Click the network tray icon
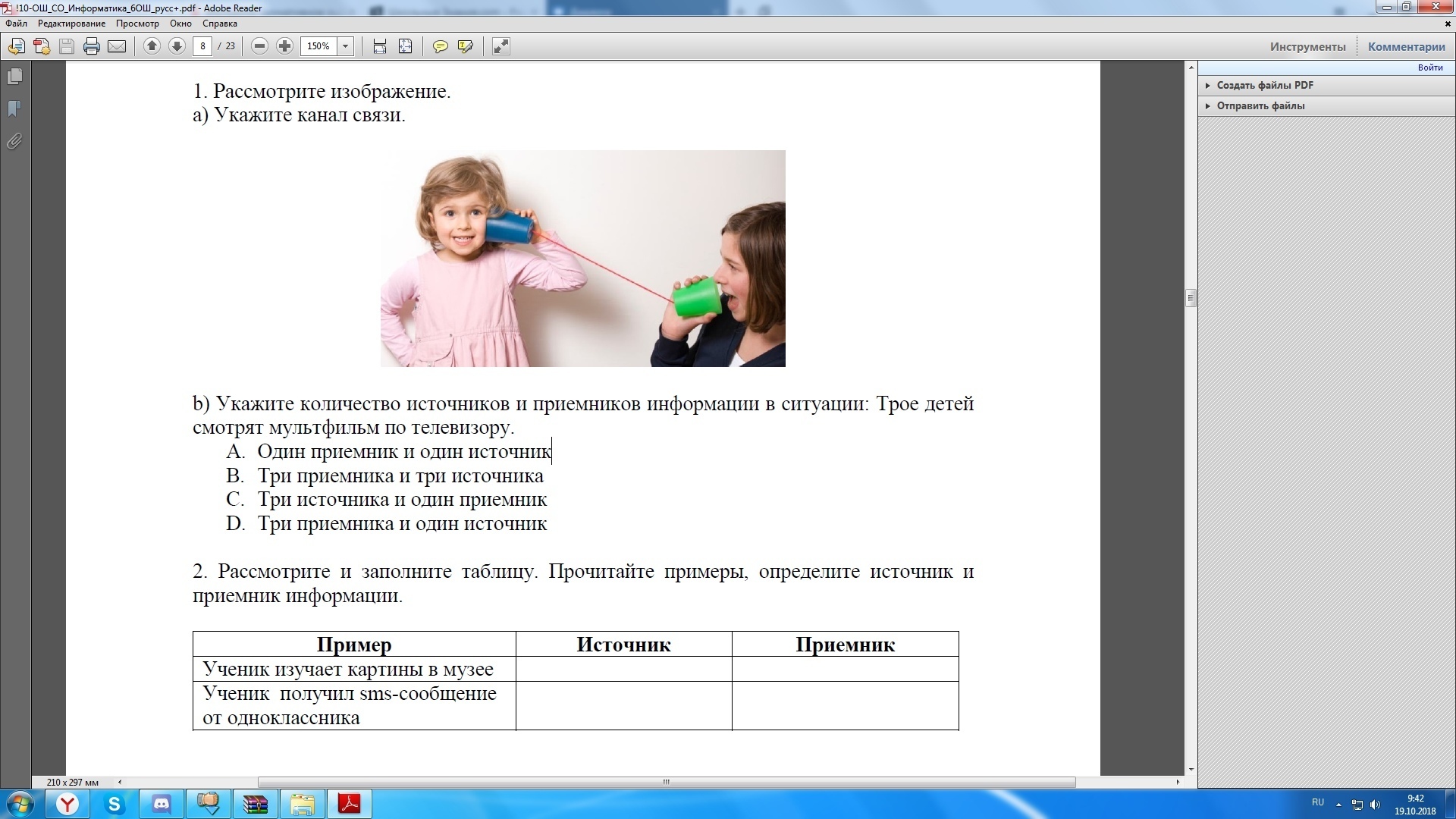This screenshot has width=1456, height=819. click(x=1357, y=805)
